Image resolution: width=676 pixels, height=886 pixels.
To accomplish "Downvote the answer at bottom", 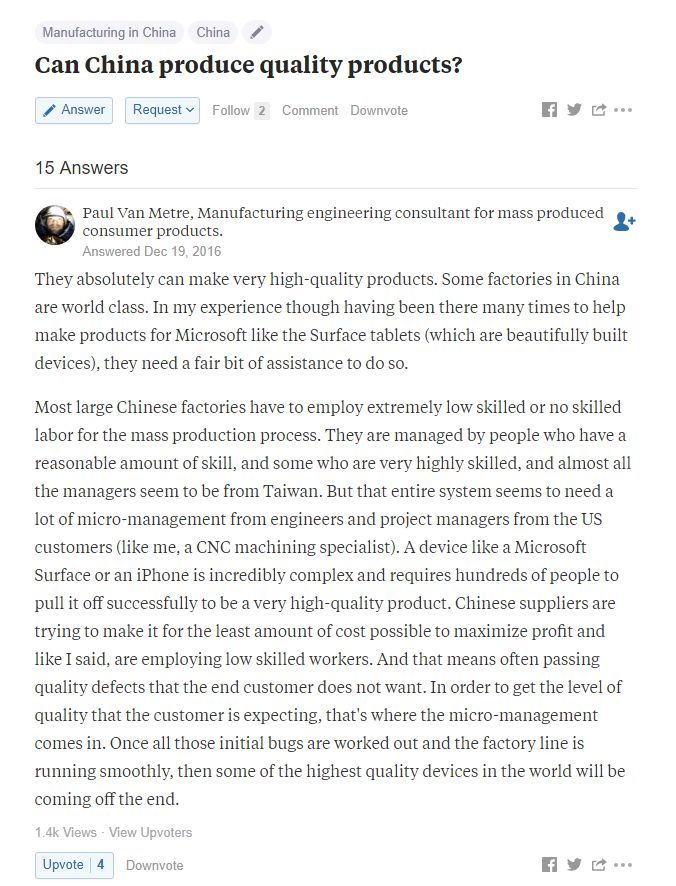I will pyautogui.click(x=154, y=866).
